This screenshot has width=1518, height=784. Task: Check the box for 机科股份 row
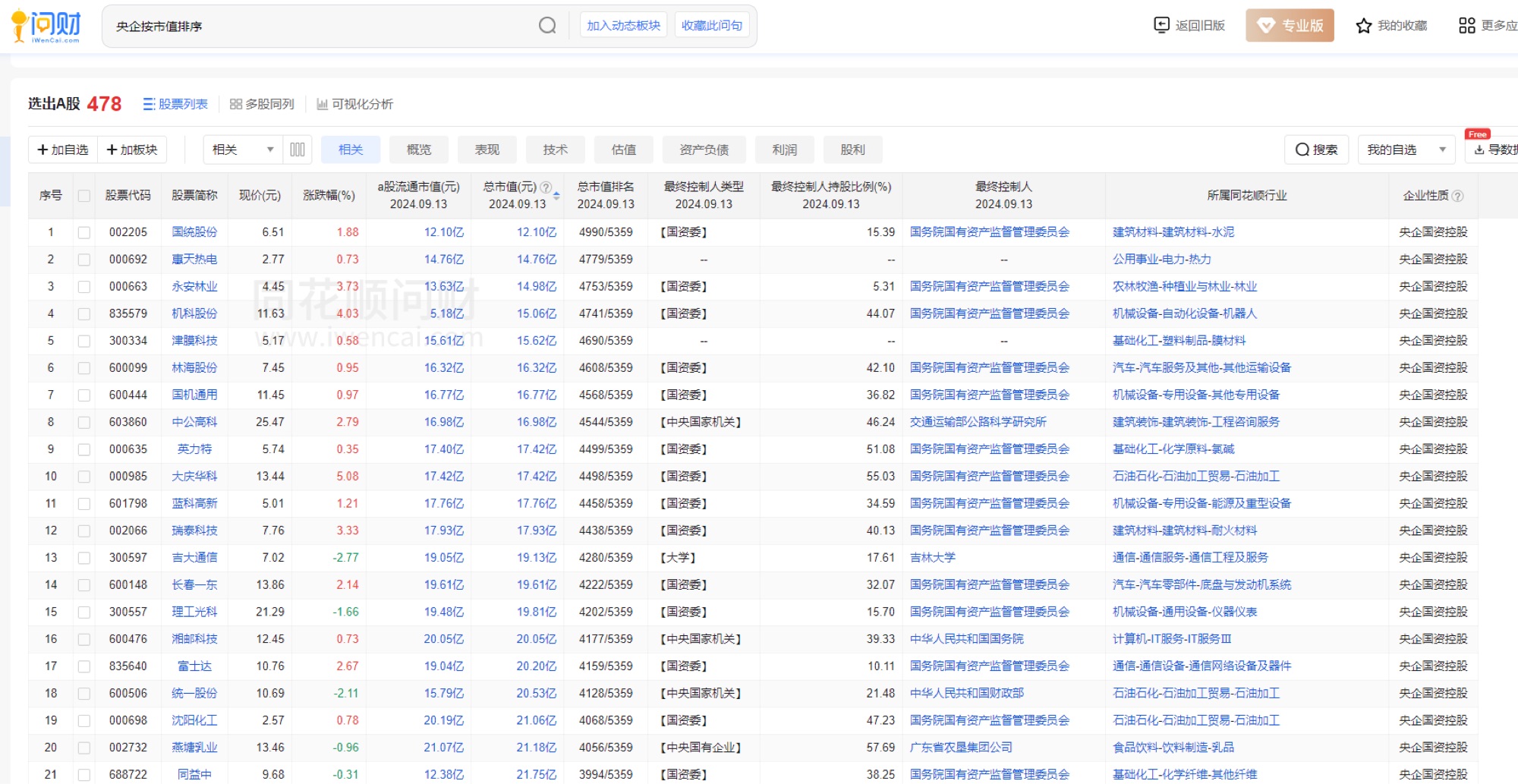click(x=84, y=313)
